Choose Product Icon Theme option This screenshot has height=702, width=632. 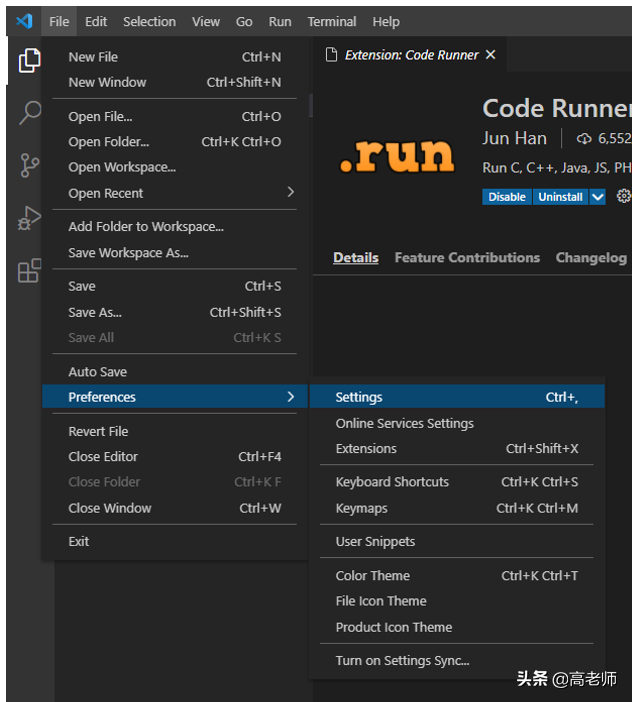457,627
